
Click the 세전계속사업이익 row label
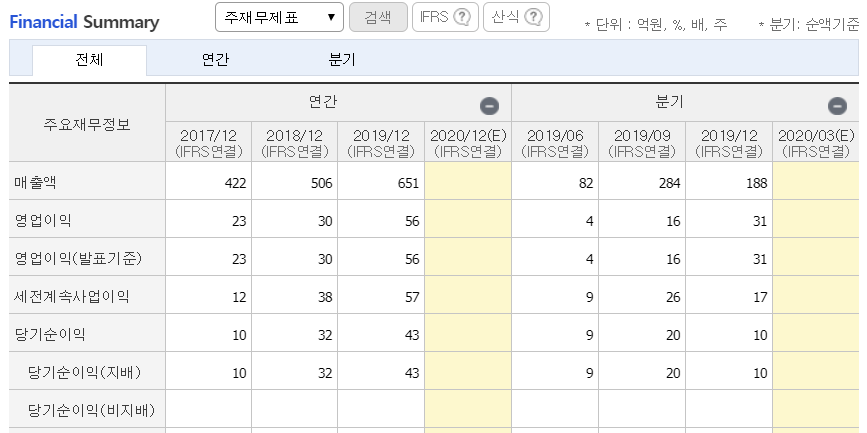coord(72,297)
